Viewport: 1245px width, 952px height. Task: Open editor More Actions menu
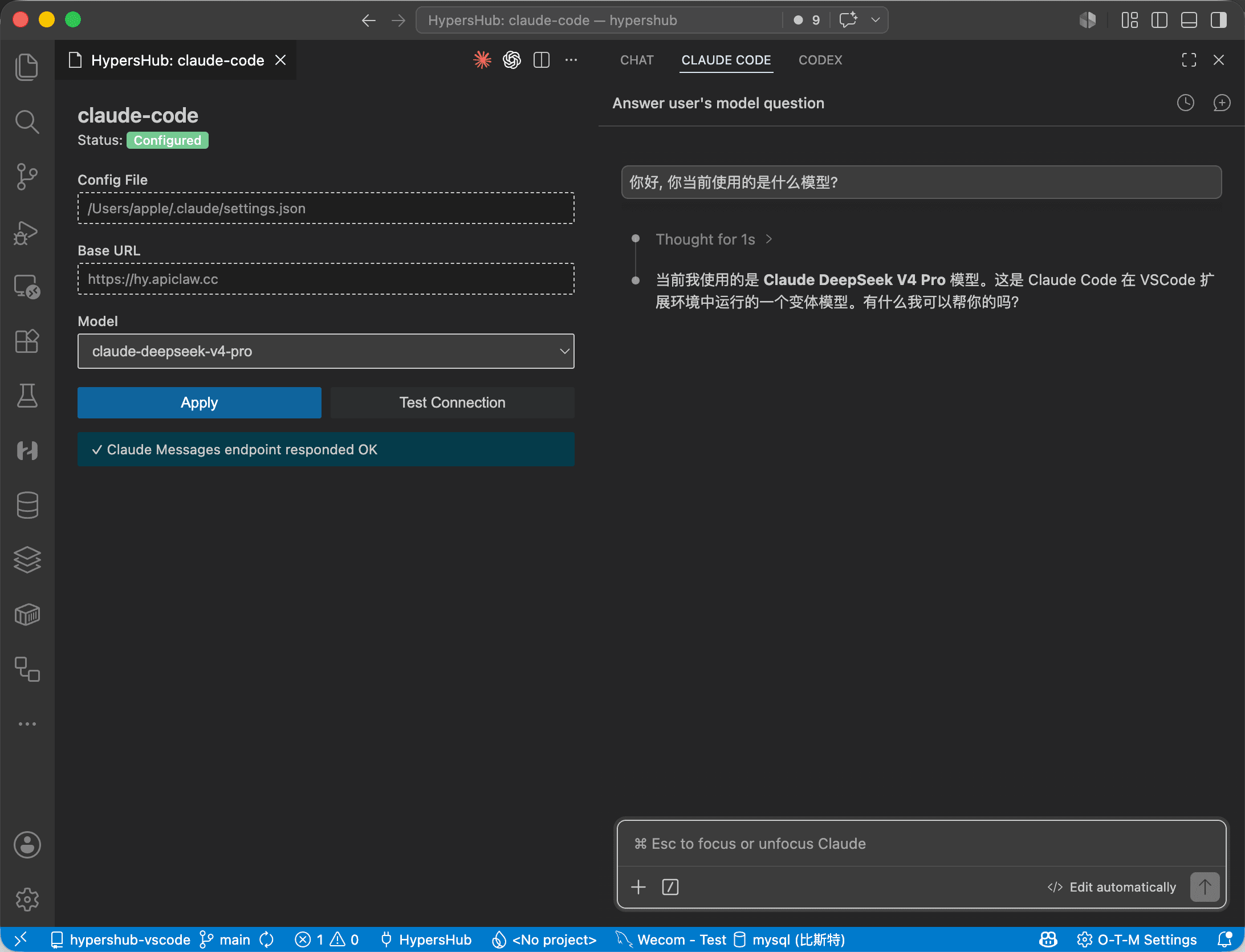pyautogui.click(x=571, y=60)
